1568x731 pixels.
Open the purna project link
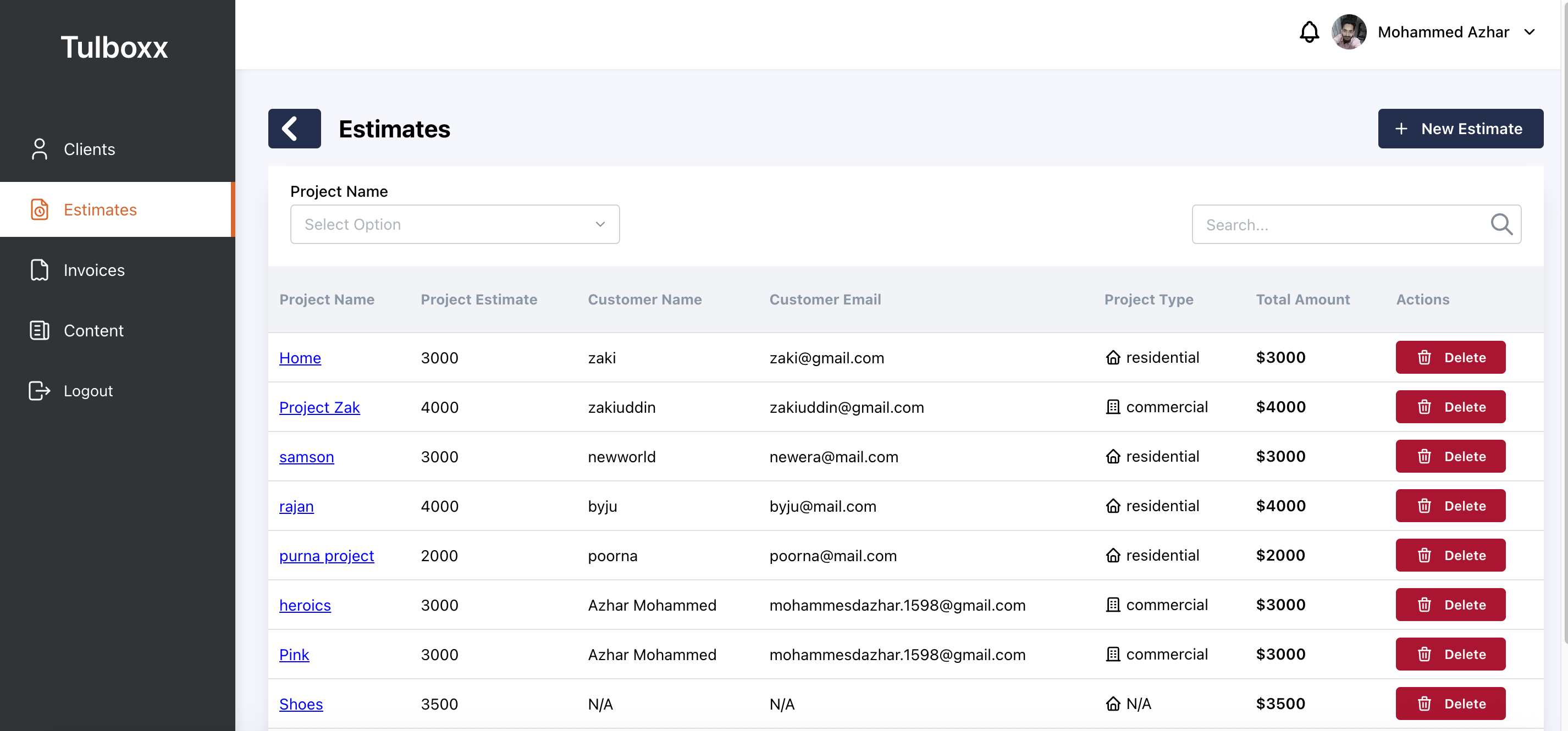pos(327,556)
